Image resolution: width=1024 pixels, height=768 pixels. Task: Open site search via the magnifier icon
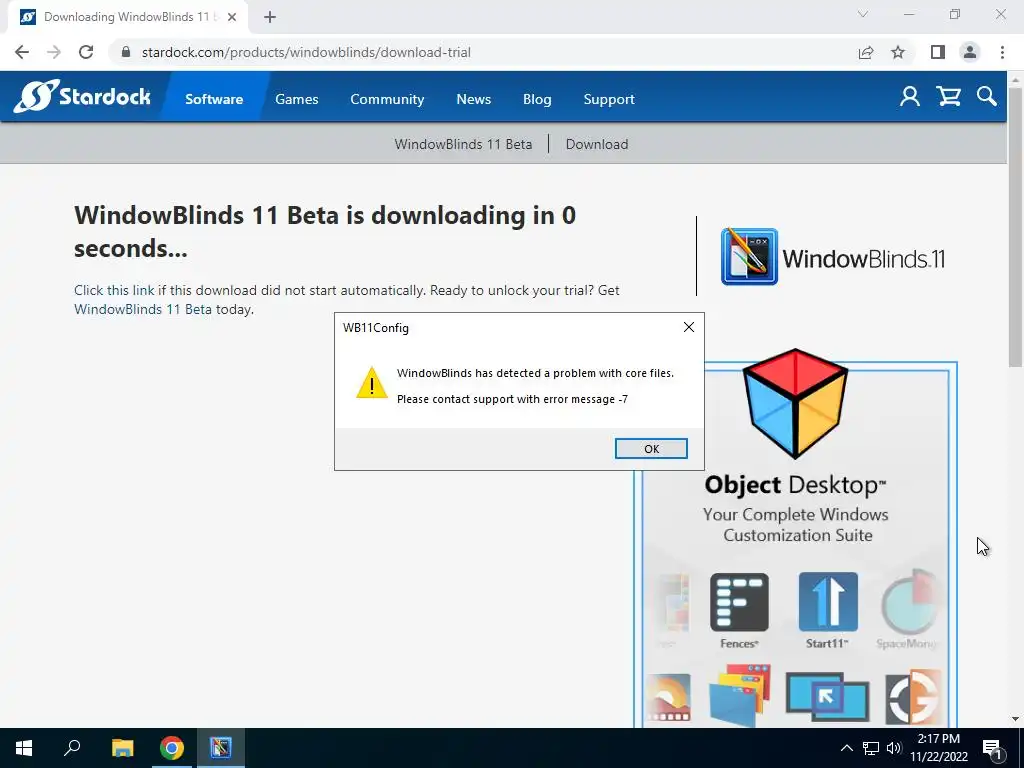[x=987, y=97]
